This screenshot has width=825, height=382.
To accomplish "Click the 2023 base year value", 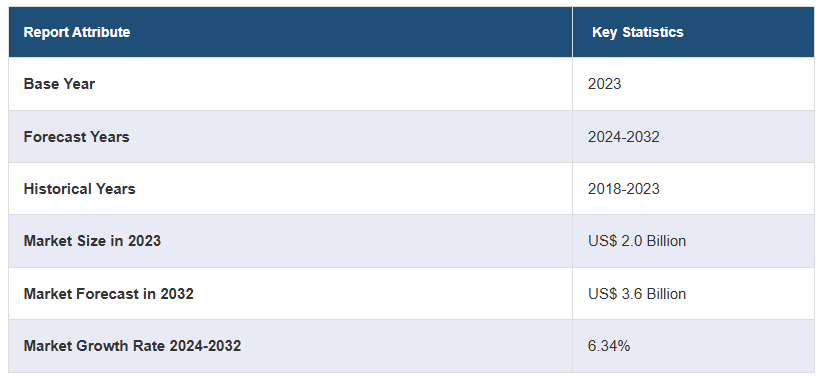I will click(605, 84).
